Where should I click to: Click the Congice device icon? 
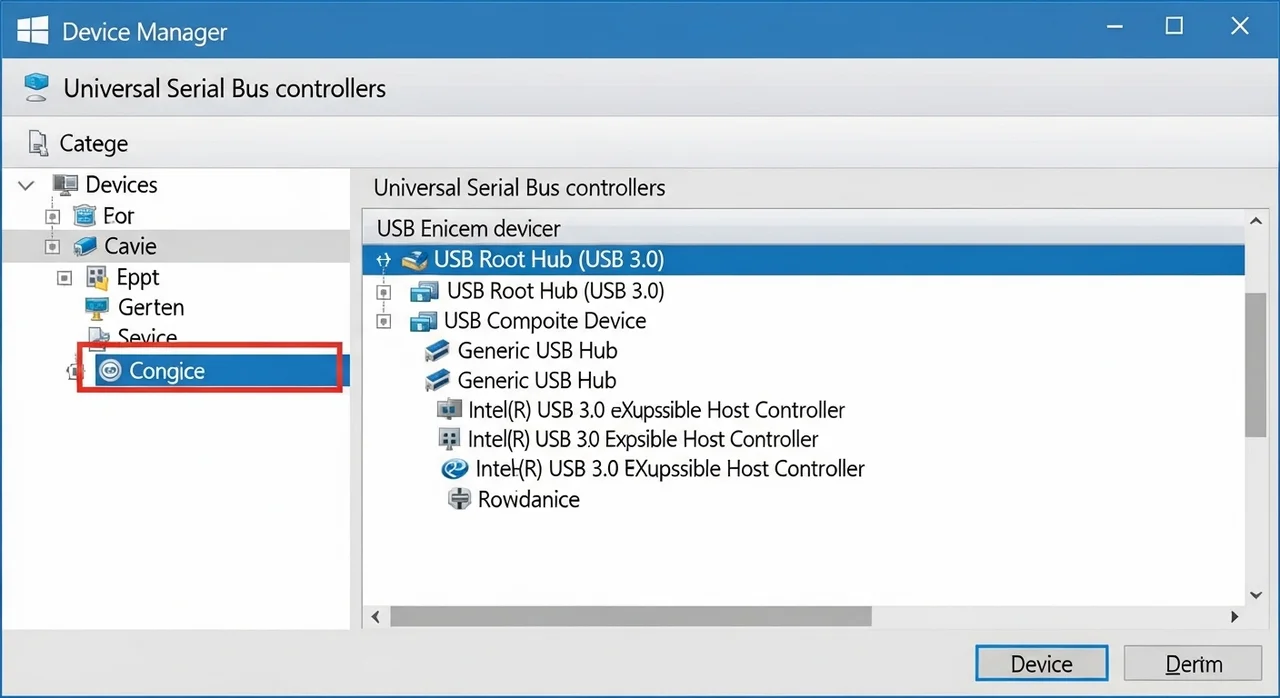click(x=110, y=371)
